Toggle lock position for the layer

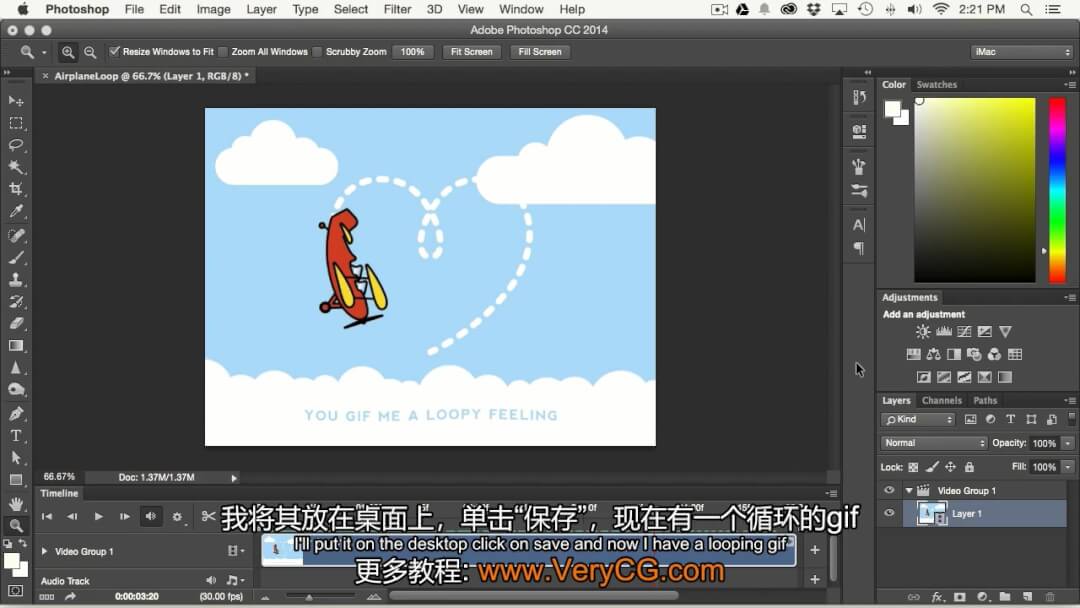point(951,467)
